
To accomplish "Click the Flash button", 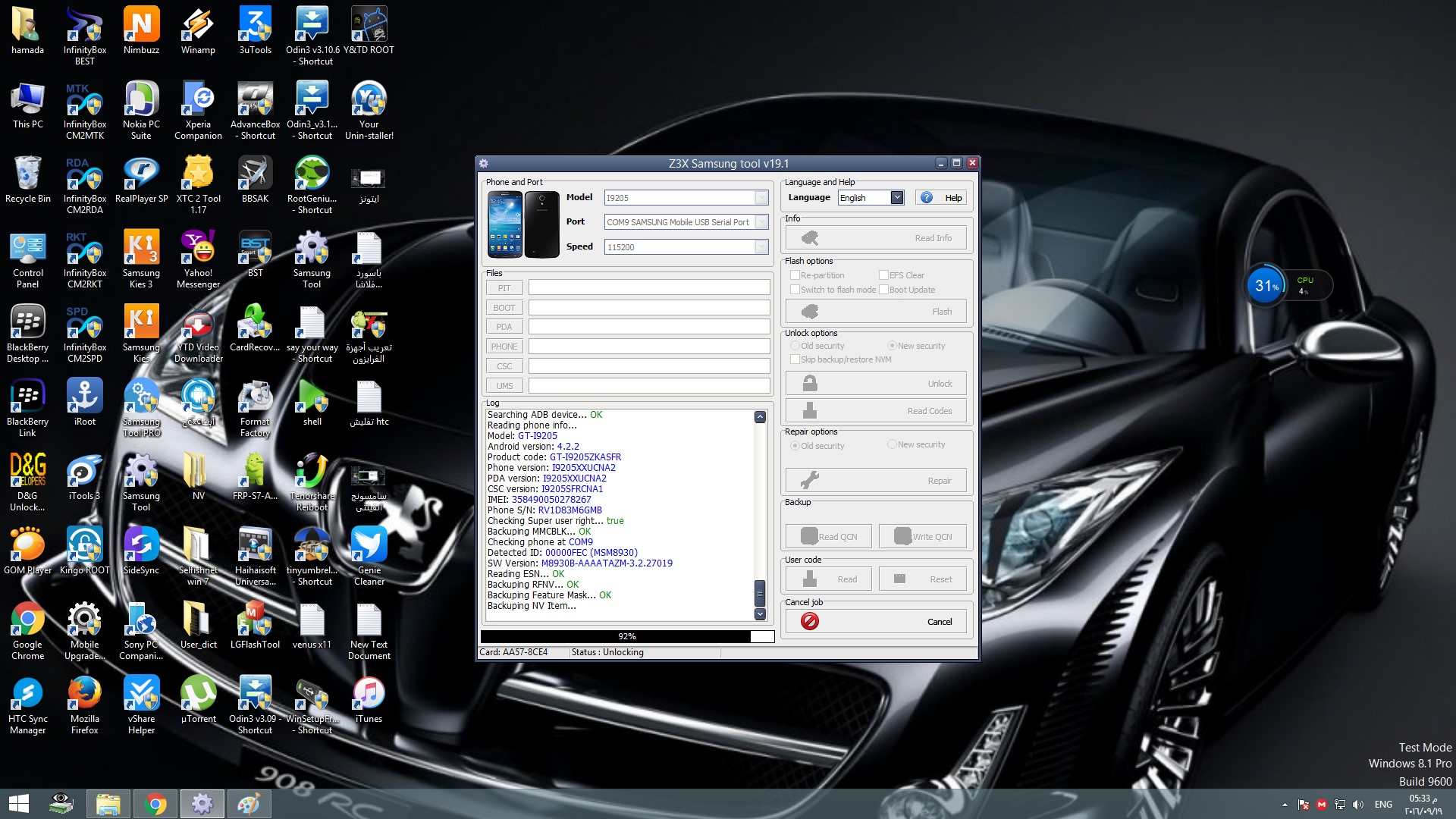I will 876,312.
